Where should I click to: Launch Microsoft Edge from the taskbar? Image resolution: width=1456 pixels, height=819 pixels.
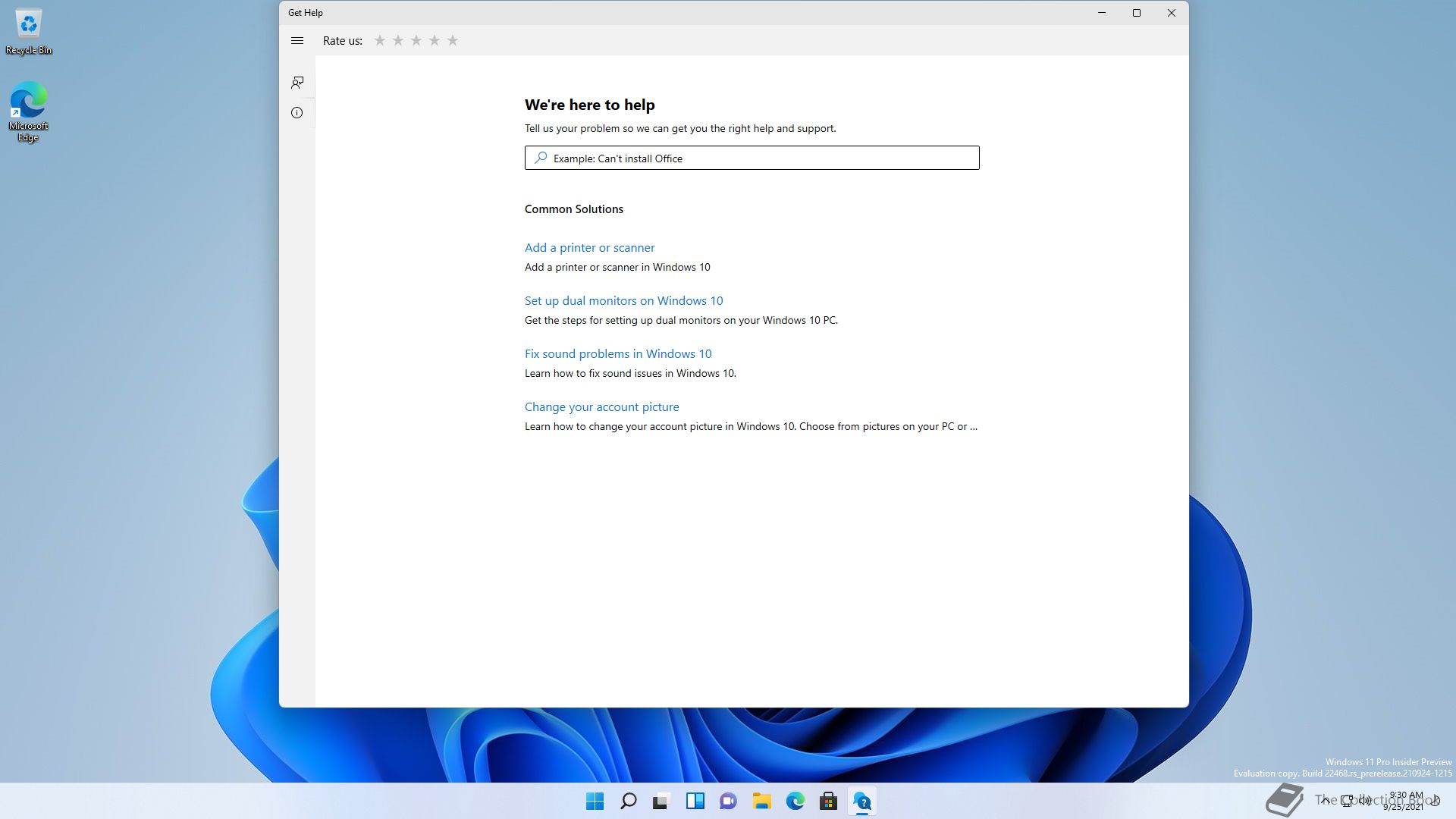tap(795, 801)
